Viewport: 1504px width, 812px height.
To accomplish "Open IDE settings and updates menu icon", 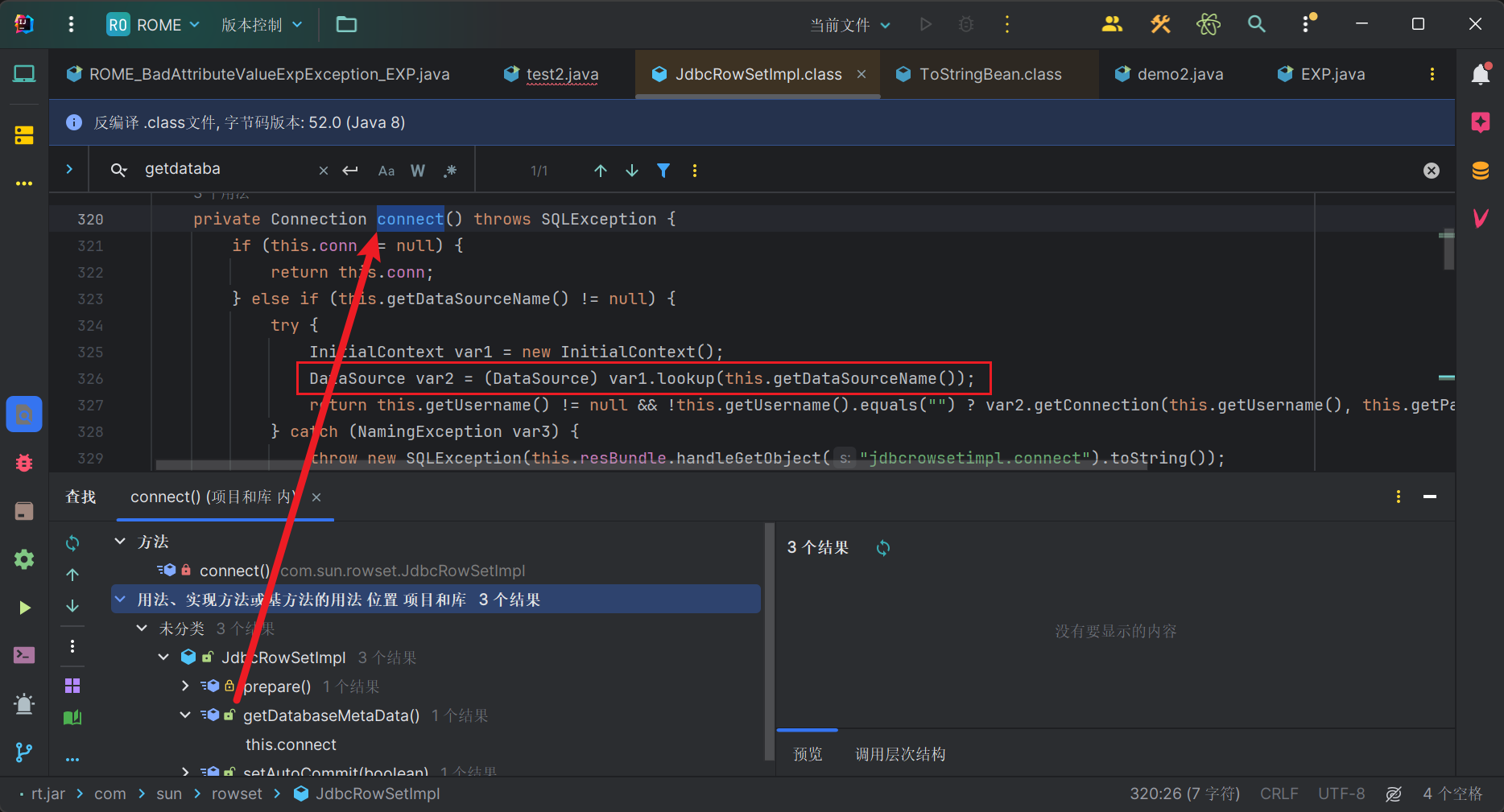I will pos(1308,23).
